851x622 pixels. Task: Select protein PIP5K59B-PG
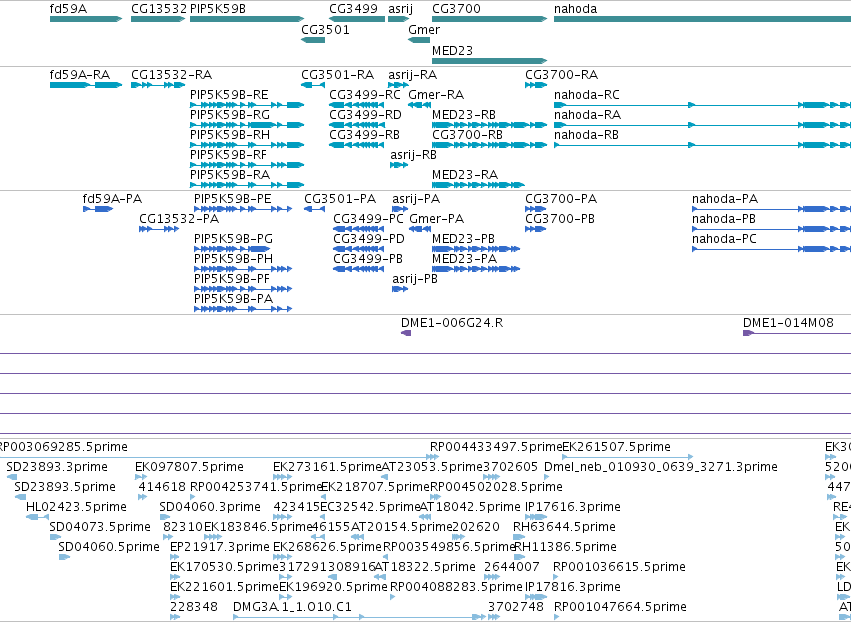(232, 249)
